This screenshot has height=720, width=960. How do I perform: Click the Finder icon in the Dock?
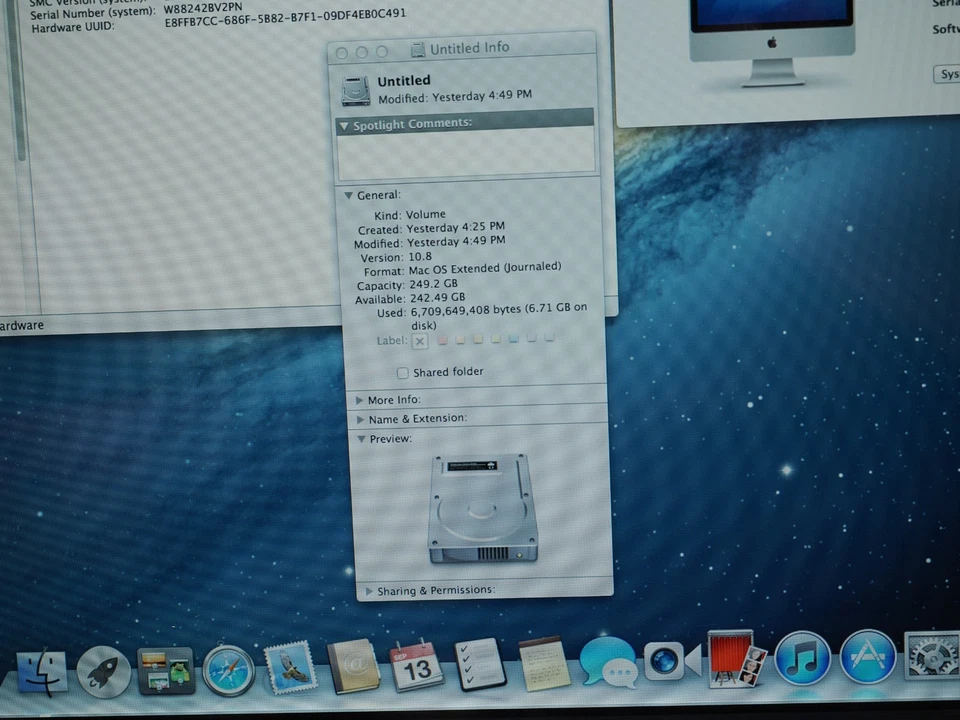pos(42,668)
